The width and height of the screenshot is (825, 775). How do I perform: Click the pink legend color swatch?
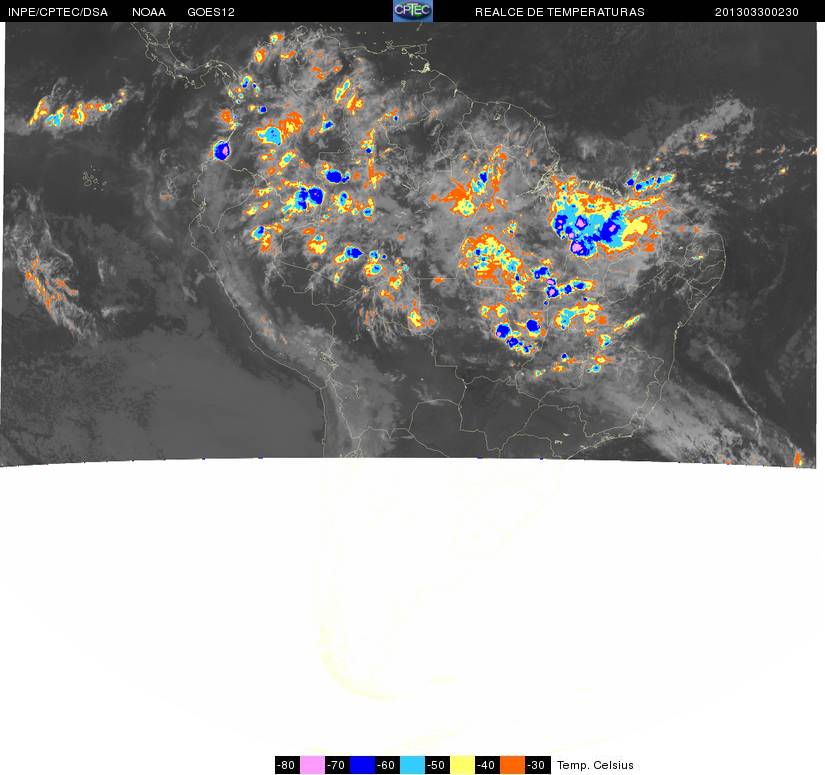click(313, 765)
